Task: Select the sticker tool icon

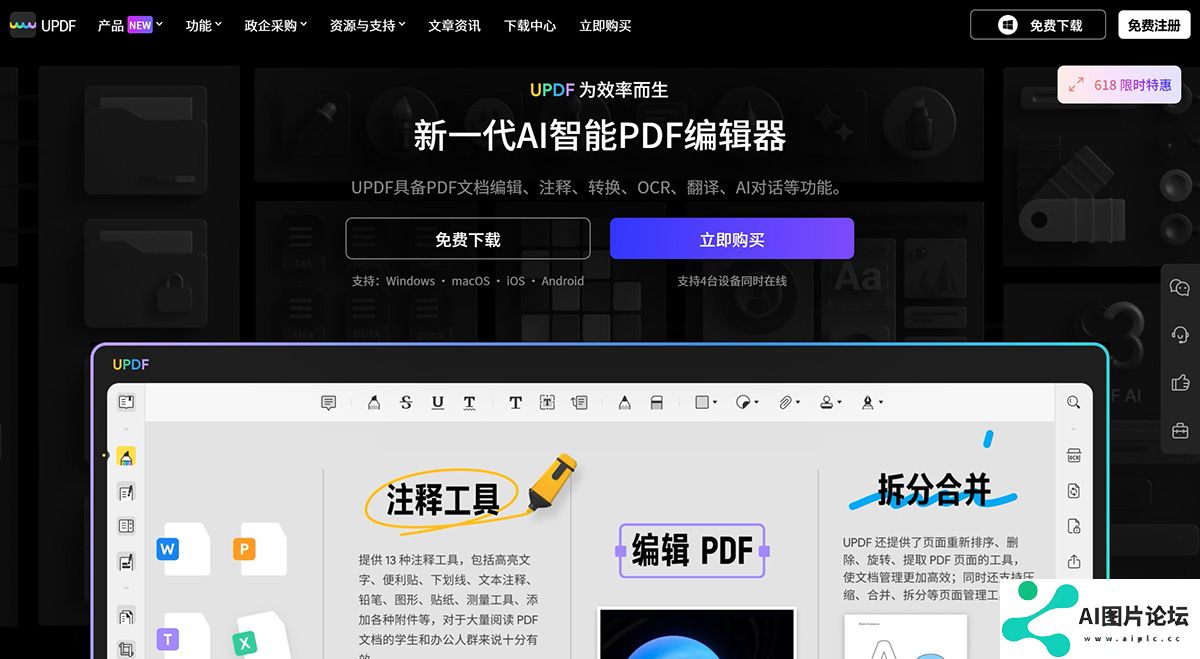Action: click(742, 402)
